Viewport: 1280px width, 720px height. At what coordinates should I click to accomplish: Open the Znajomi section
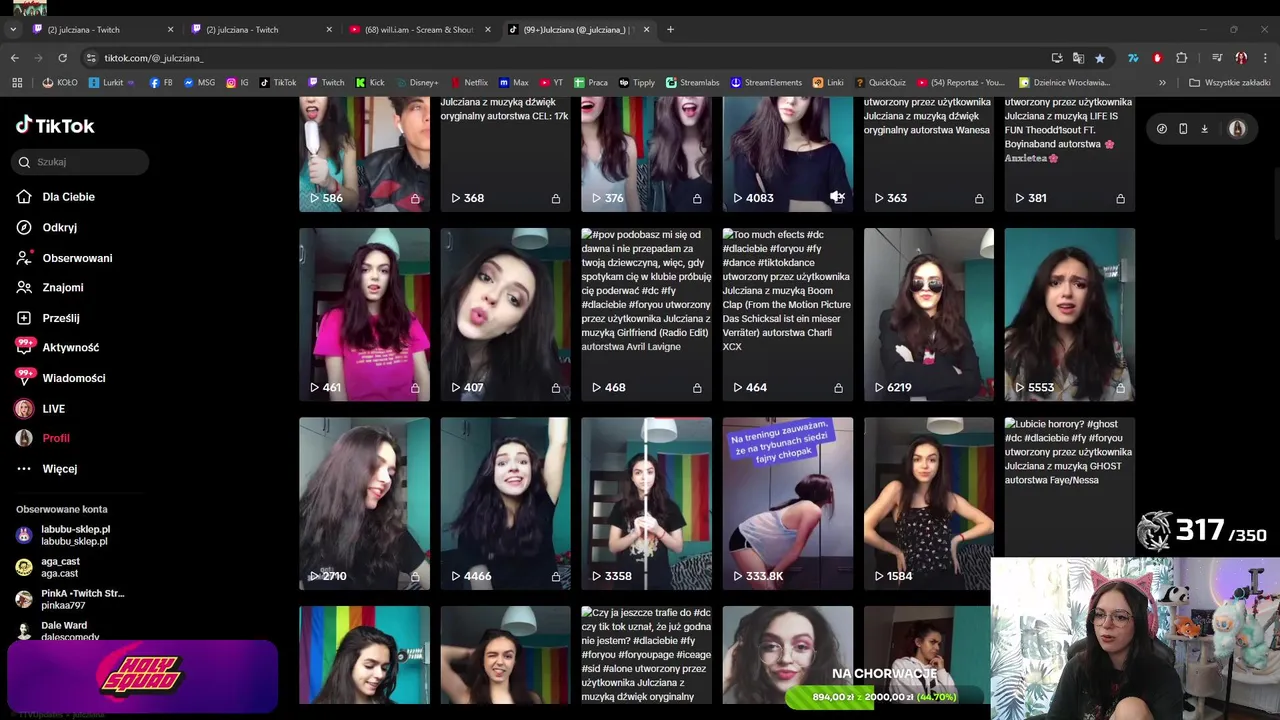pos(62,287)
